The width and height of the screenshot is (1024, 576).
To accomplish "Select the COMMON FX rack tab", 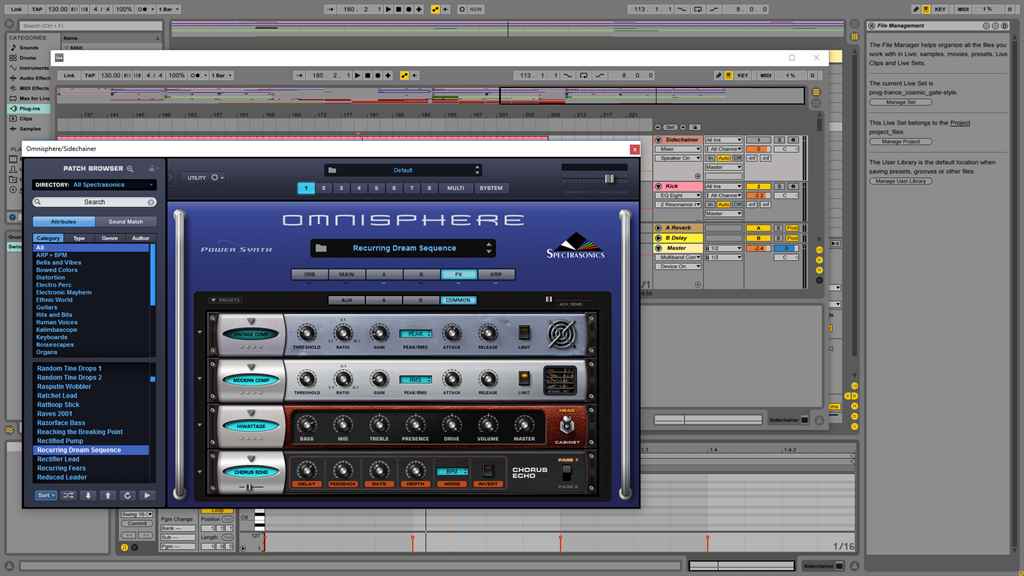I will click(458, 300).
